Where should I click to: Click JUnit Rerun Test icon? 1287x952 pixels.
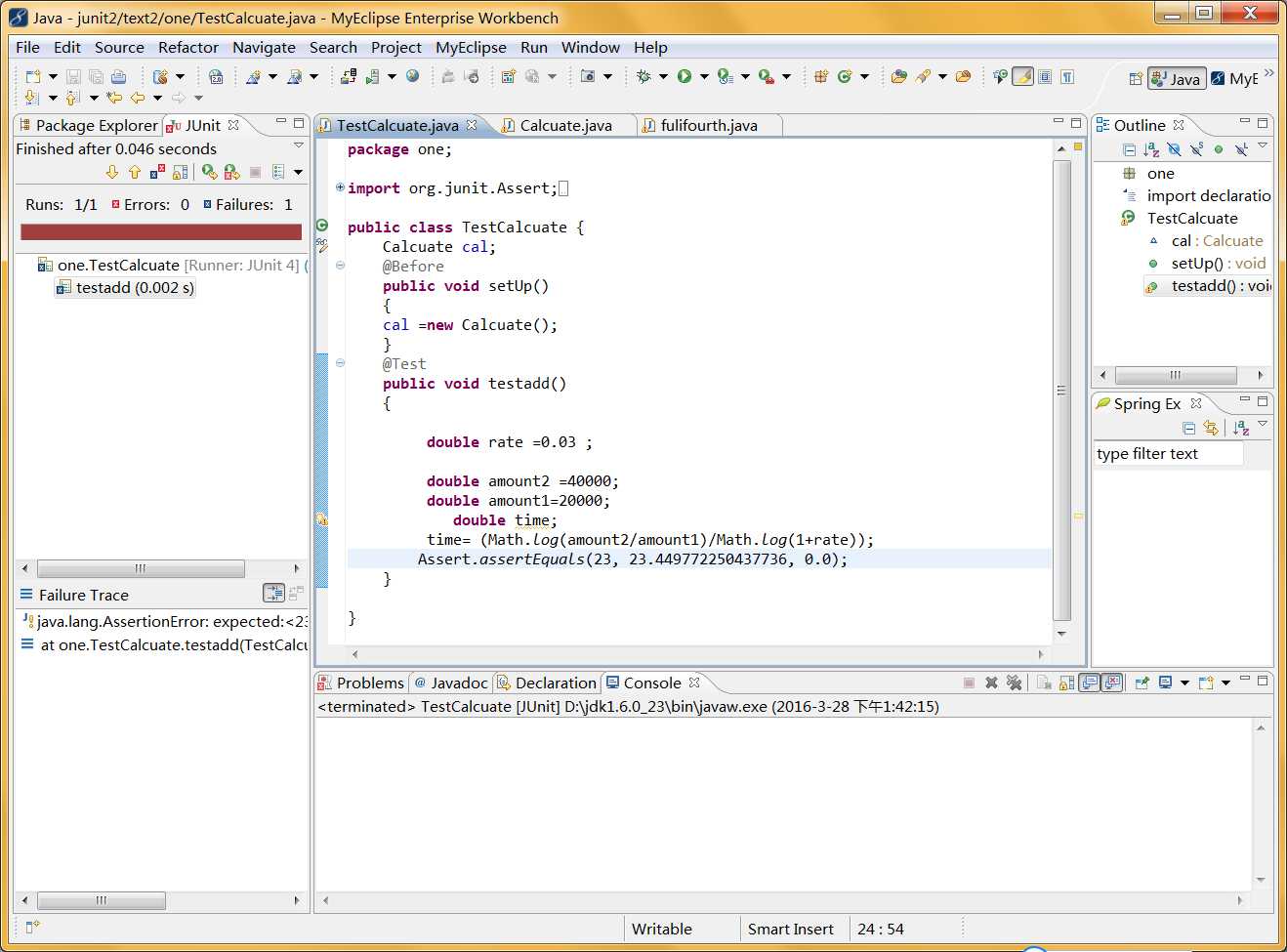click(209, 172)
